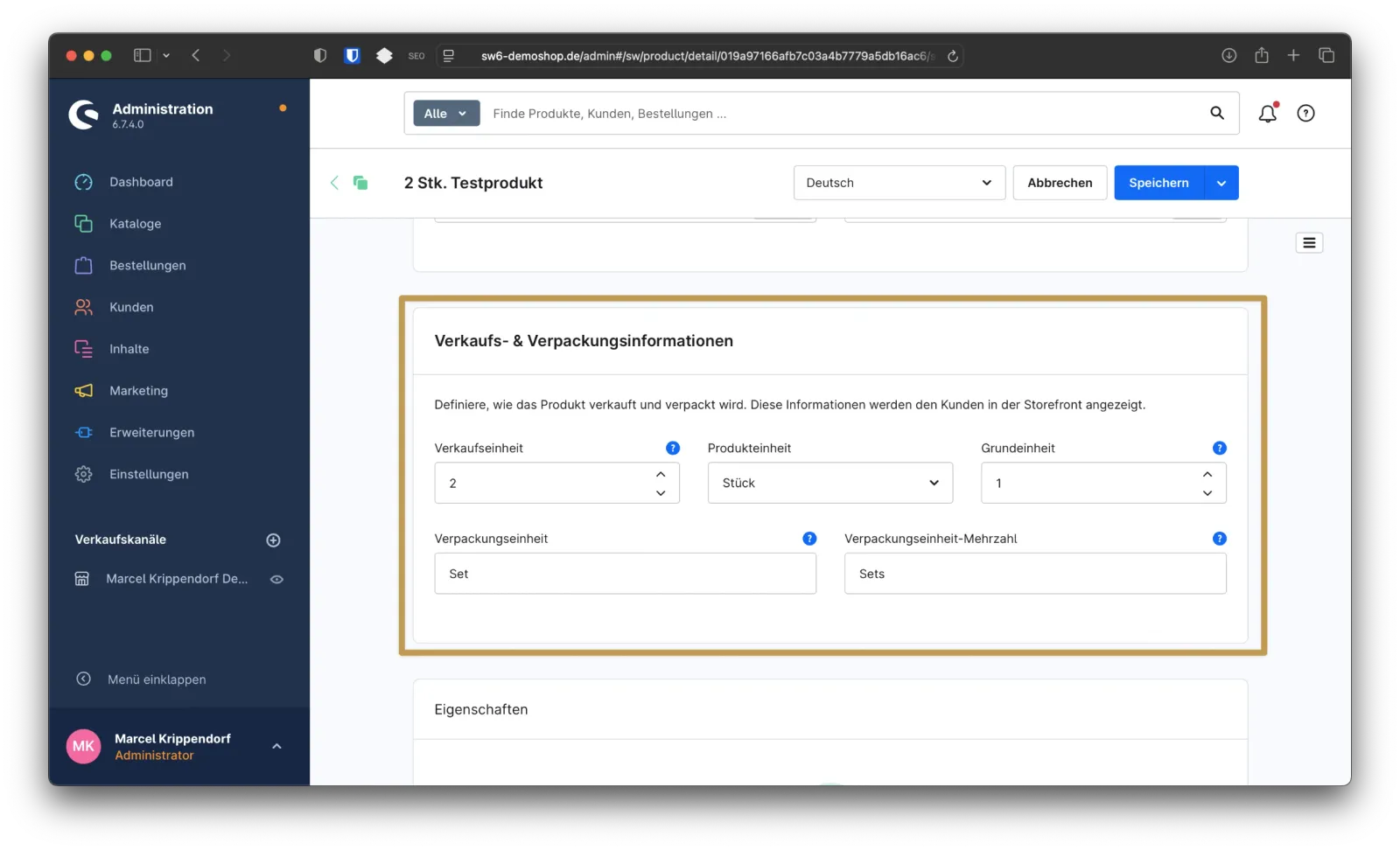Collapse the menu via Menü einklappen

tap(155, 679)
